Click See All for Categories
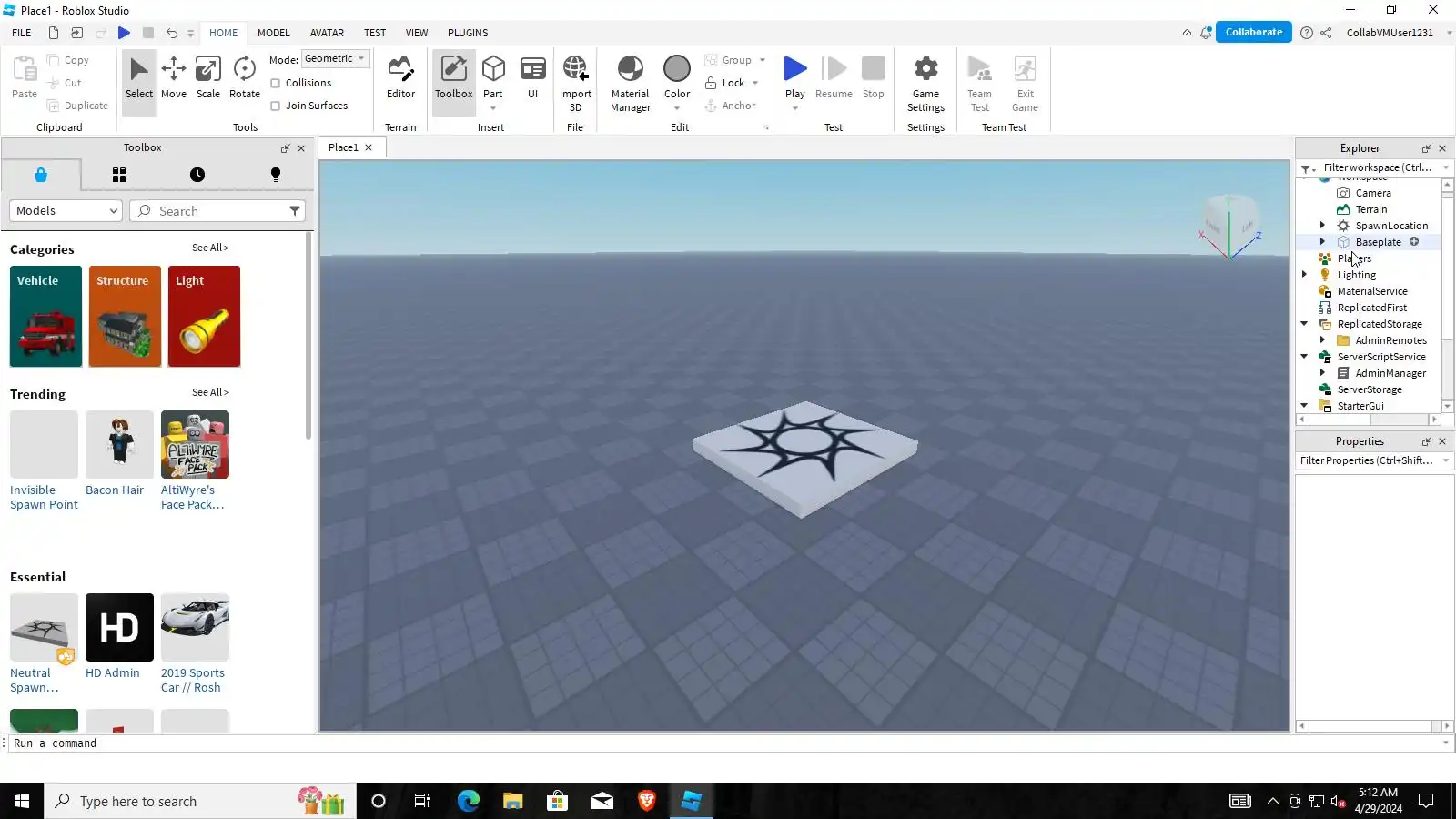The height and width of the screenshot is (819, 1456). [210, 248]
